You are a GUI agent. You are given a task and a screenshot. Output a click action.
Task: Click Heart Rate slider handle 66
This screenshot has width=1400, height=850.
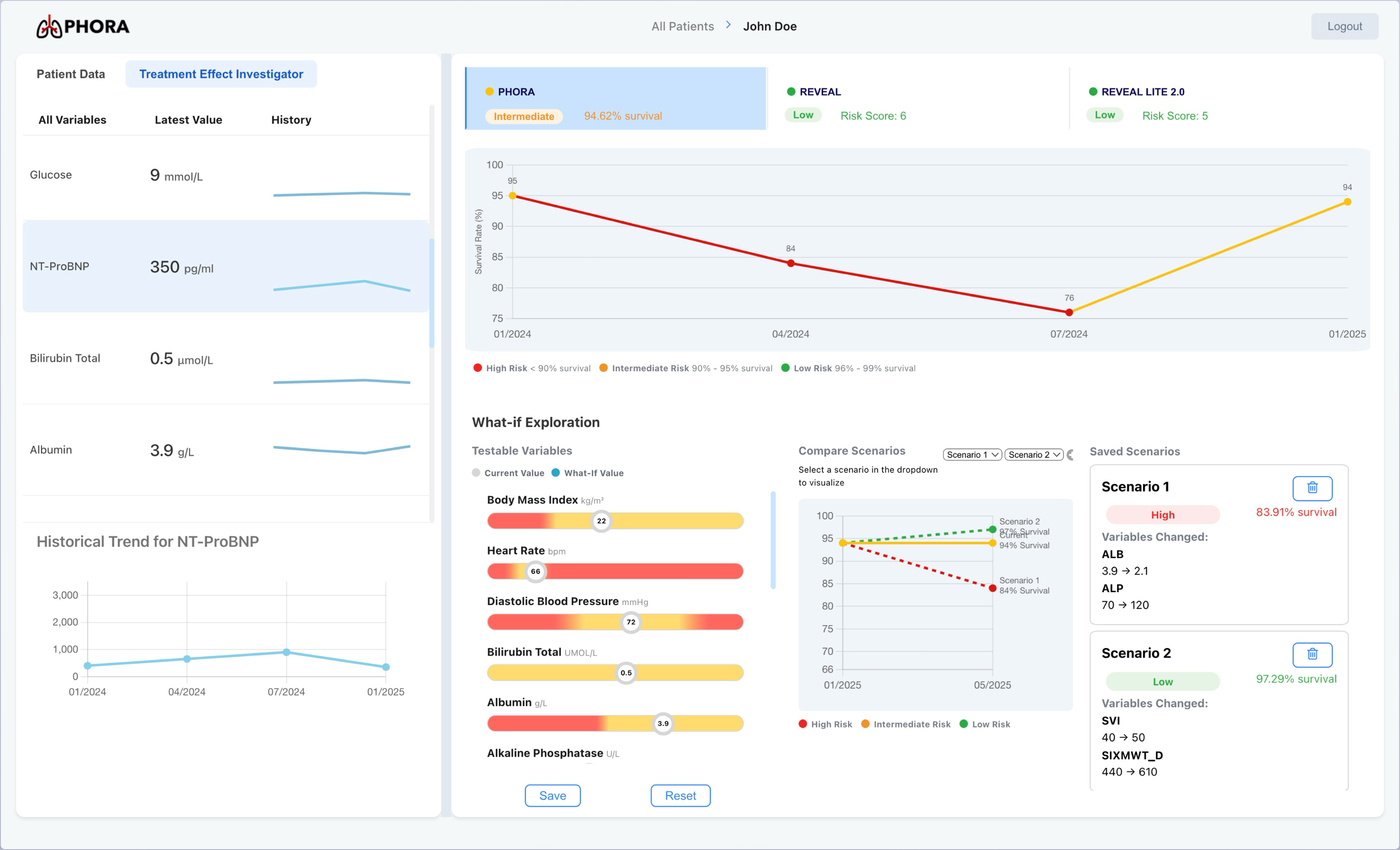(535, 571)
